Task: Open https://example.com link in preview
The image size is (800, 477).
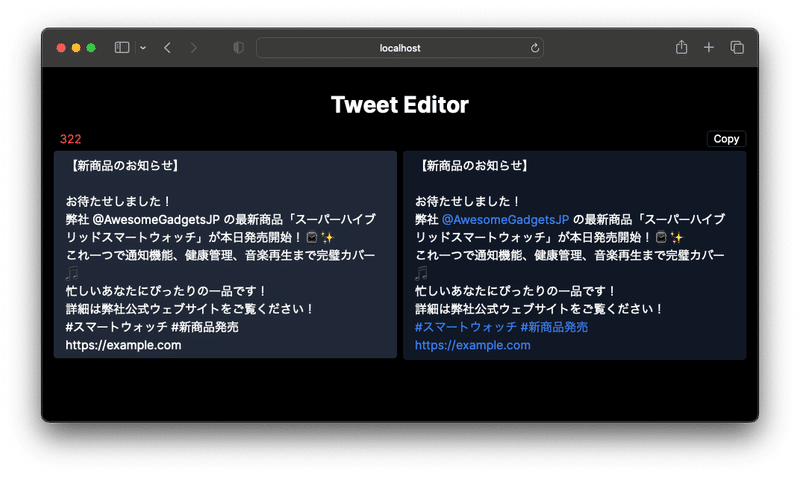Action: (x=472, y=345)
